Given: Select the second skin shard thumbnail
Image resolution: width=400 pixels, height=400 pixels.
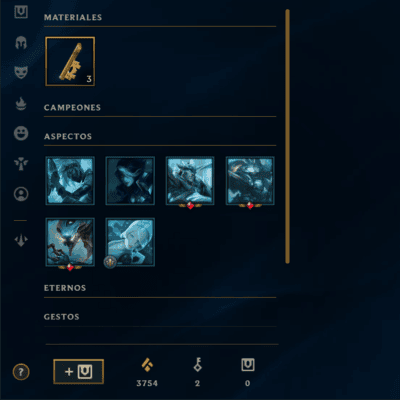Looking at the screenshot, I should (130, 181).
